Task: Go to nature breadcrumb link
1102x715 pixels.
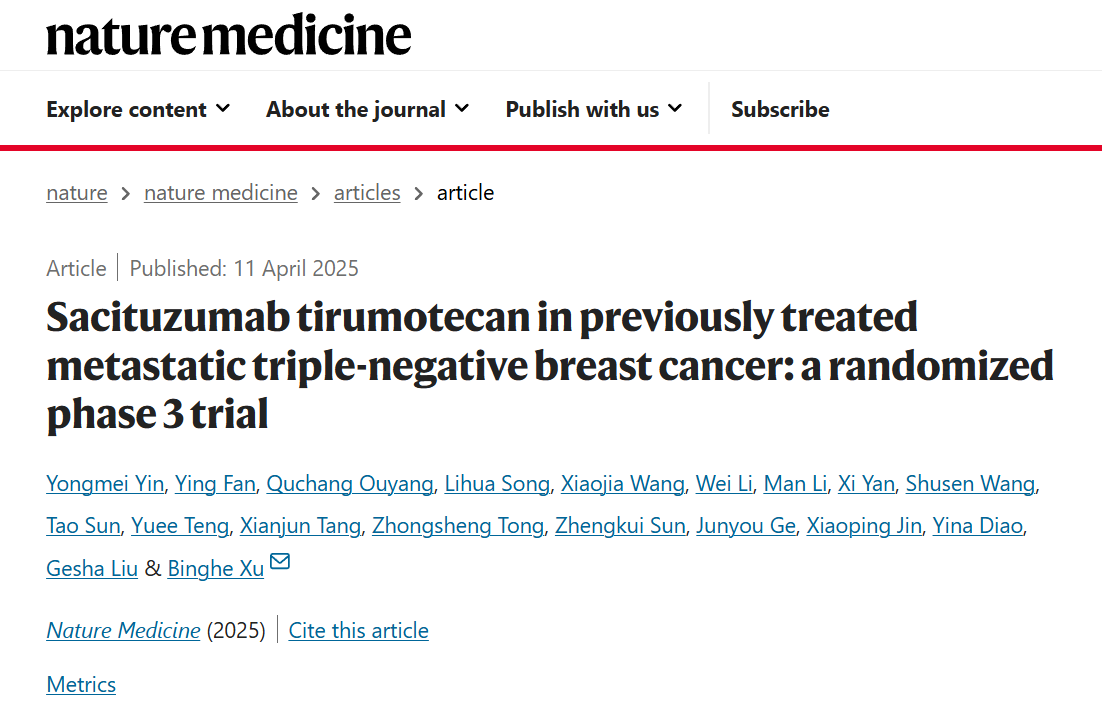Action: [77, 193]
